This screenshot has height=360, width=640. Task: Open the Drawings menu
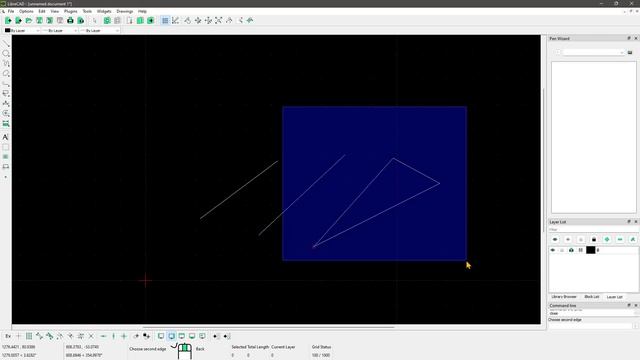pyautogui.click(x=125, y=11)
